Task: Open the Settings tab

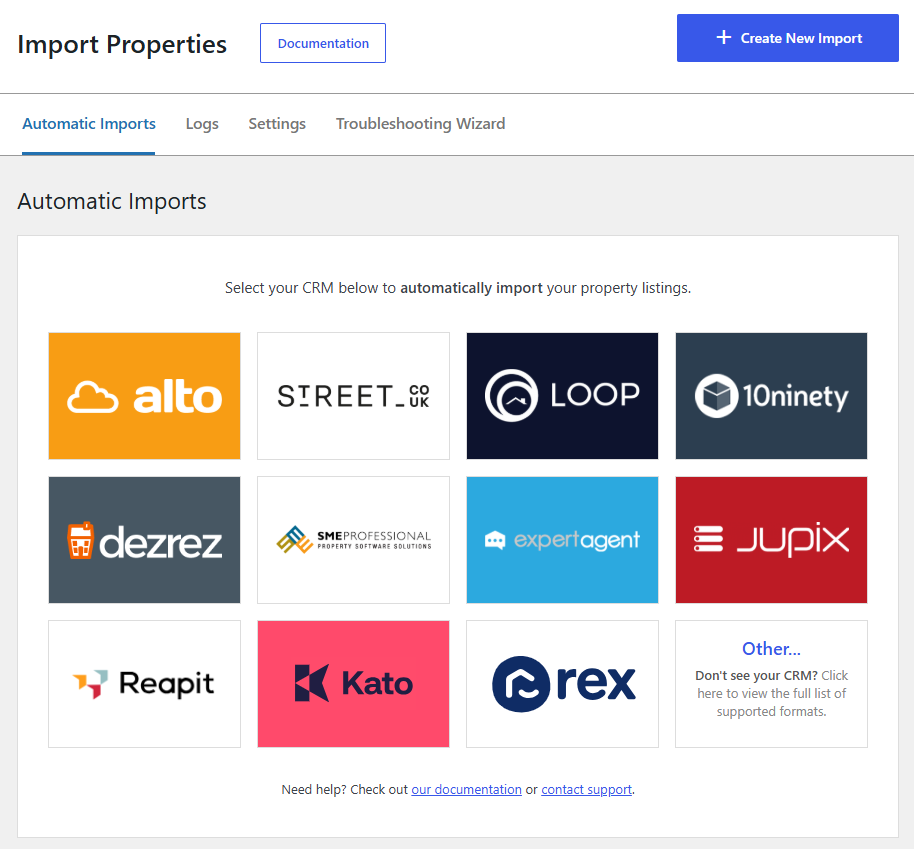Action: click(277, 124)
